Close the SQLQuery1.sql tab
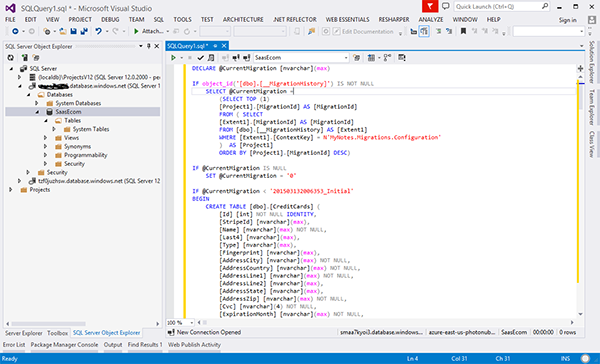The width and height of the screenshot is (600, 364). [x=224, y=46]
